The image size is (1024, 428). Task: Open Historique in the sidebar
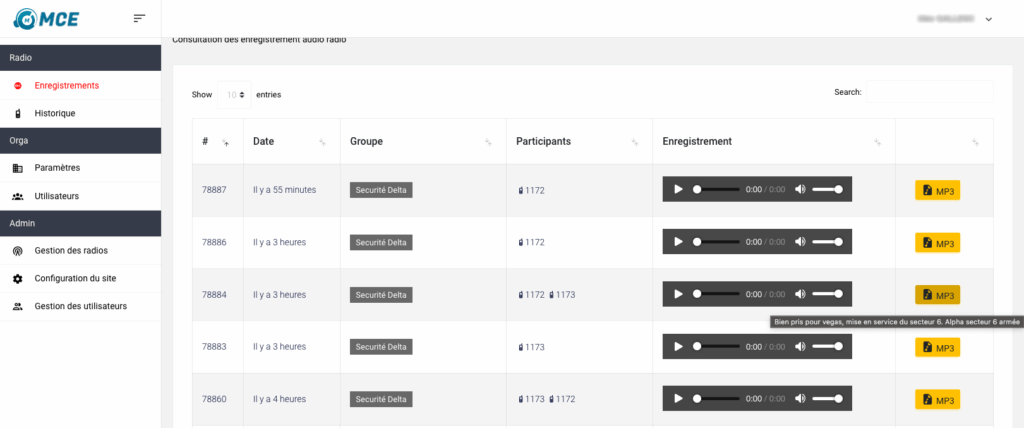[54, 113]
